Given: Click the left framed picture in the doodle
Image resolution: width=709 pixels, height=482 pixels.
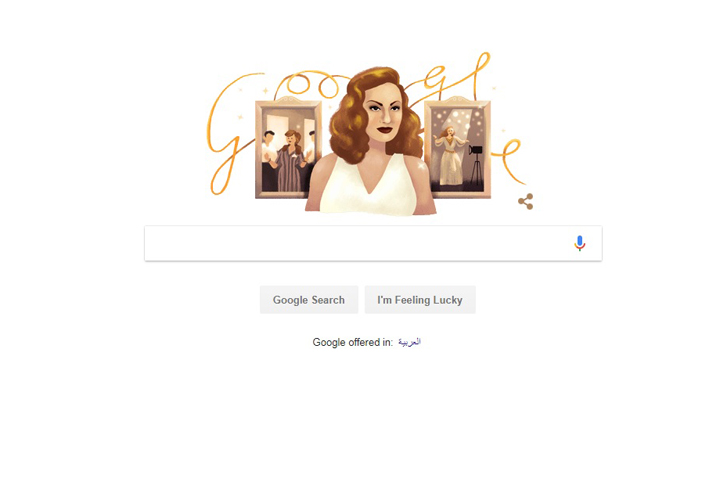Looking at the screenshot, I should coord(288,149).
